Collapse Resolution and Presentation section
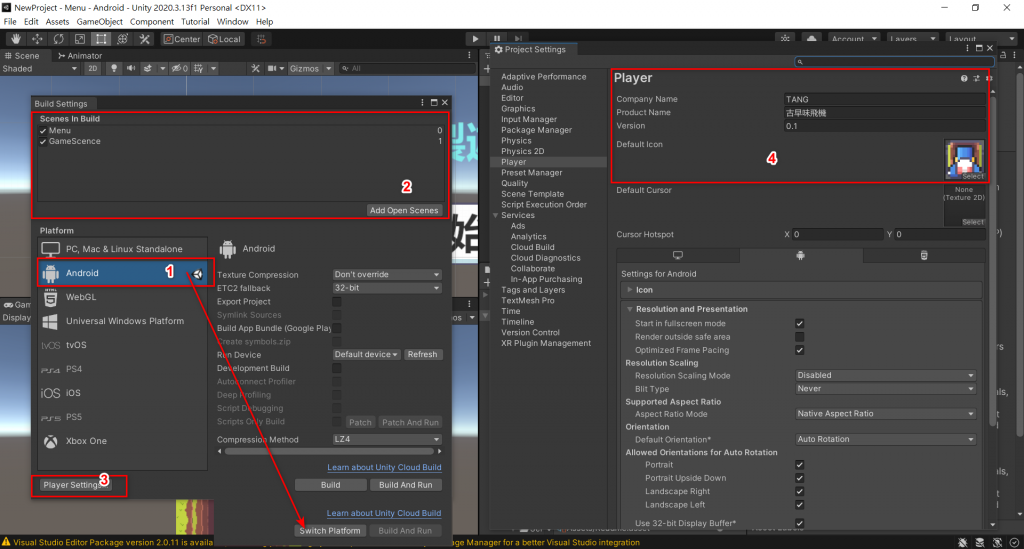The width and height of the screenshot is (1024, 549). (630, 309)
